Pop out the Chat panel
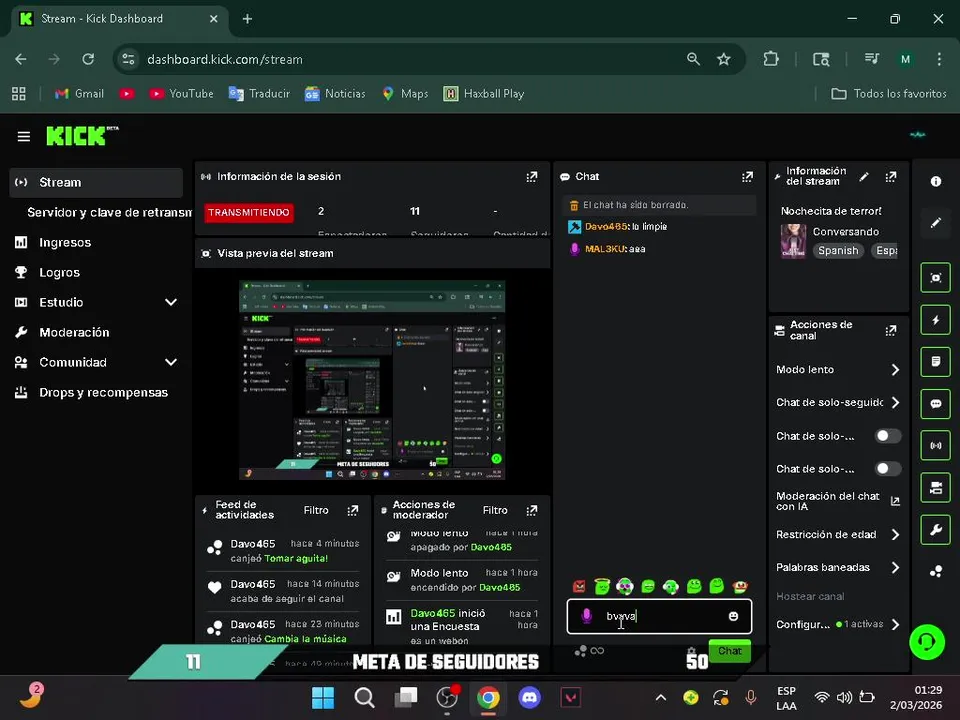This screenshot has width=960, height=720. point(747,177)
